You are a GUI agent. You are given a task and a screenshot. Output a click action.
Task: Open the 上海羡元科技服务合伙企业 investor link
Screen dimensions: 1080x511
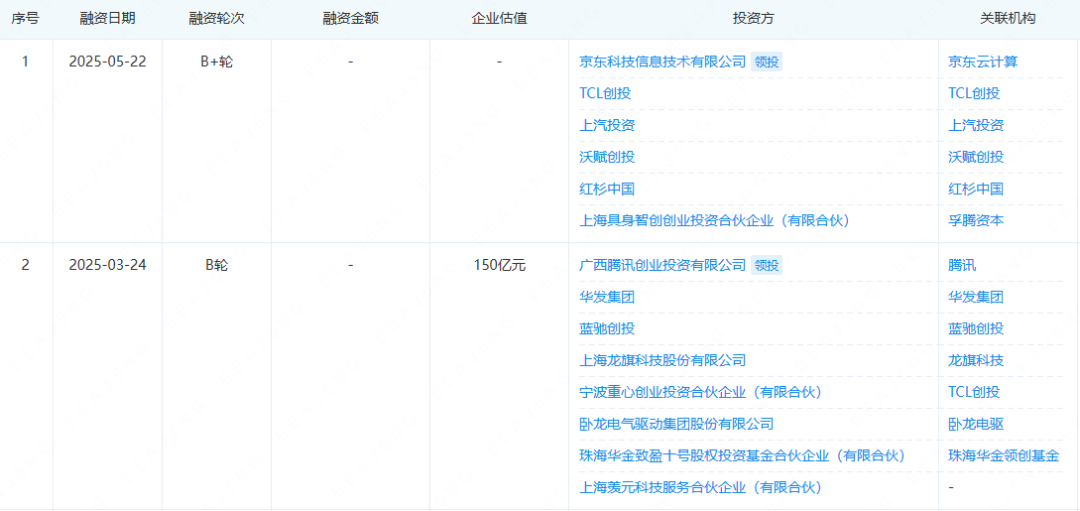(x=700, y=488)
